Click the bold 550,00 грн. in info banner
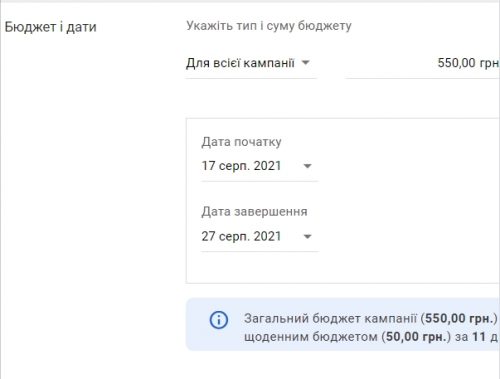This screenshot has height=379, width=500. click(459, 318)
